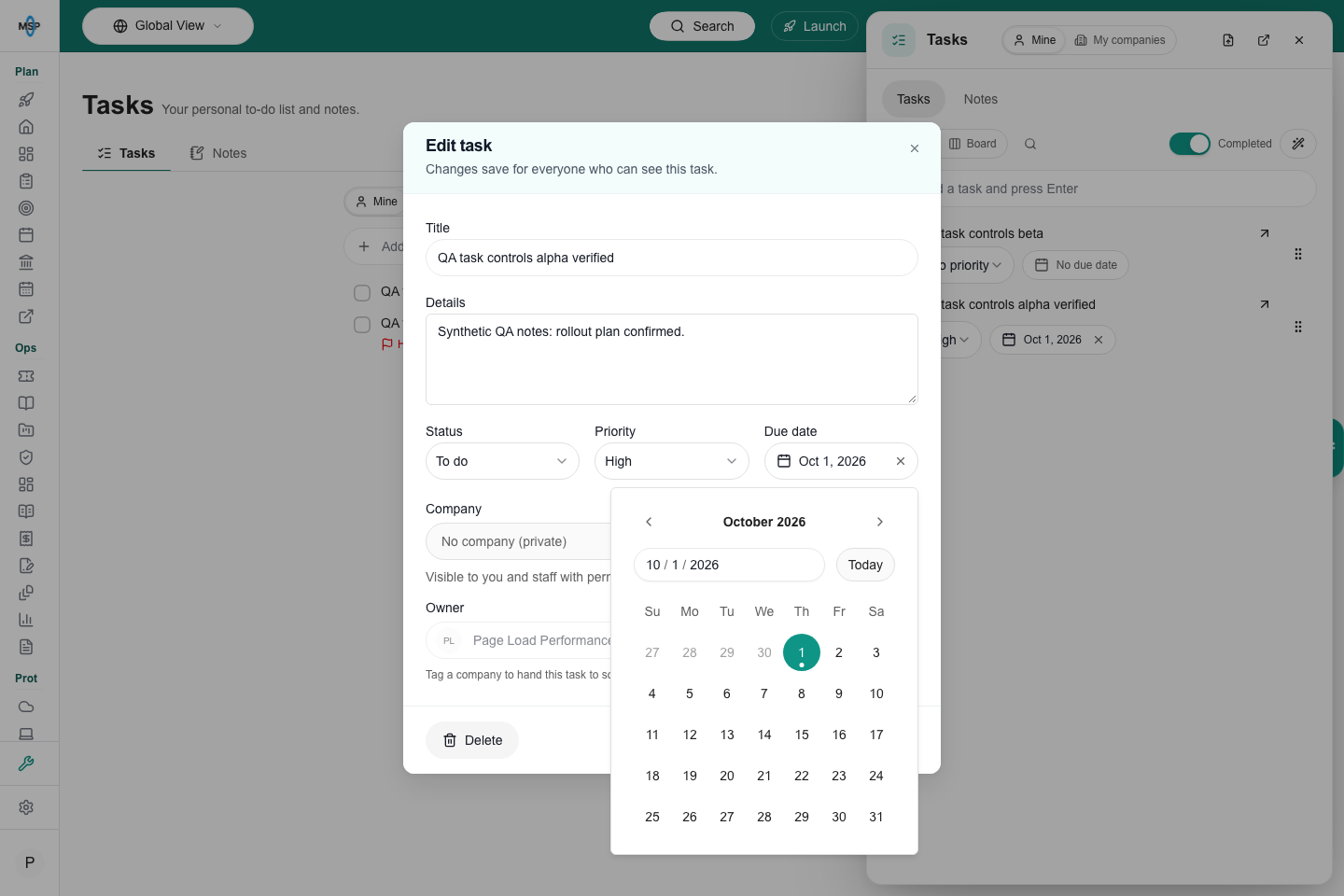Open the Priority dropdown

(671, 461)
